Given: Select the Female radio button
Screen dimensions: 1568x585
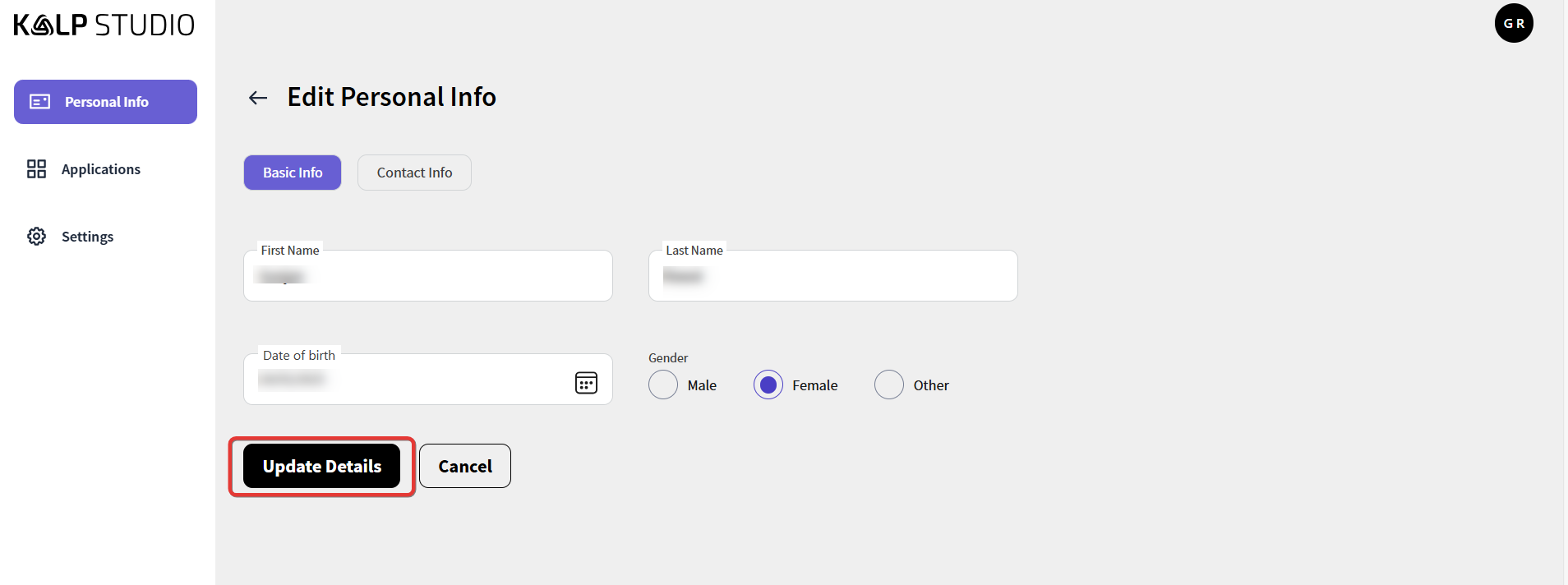Looking at the screenshot, I should pyautogui.click(x=768, y=385).
